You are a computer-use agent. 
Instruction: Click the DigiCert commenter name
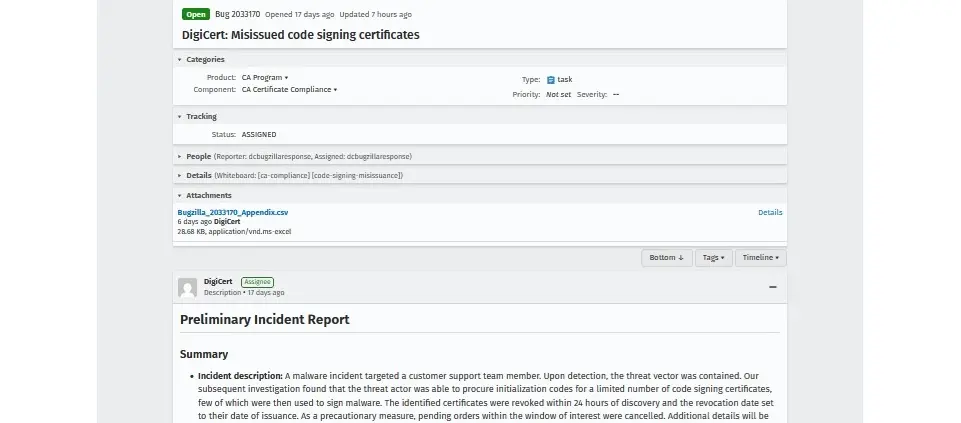[218, 281]
